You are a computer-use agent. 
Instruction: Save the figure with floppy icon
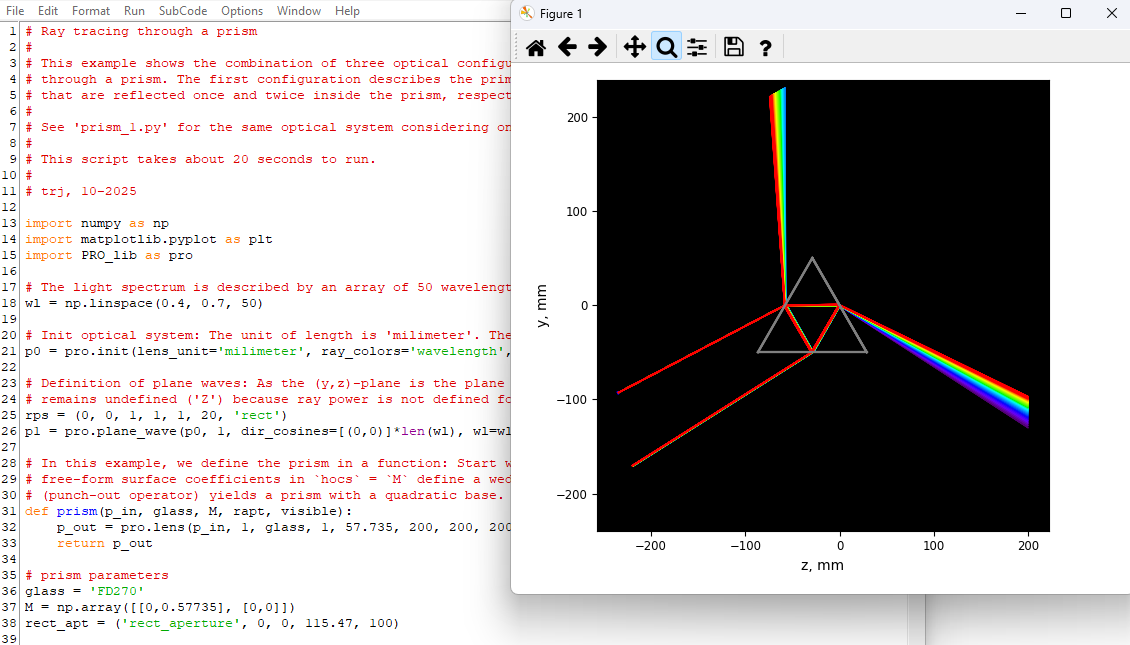734,47
